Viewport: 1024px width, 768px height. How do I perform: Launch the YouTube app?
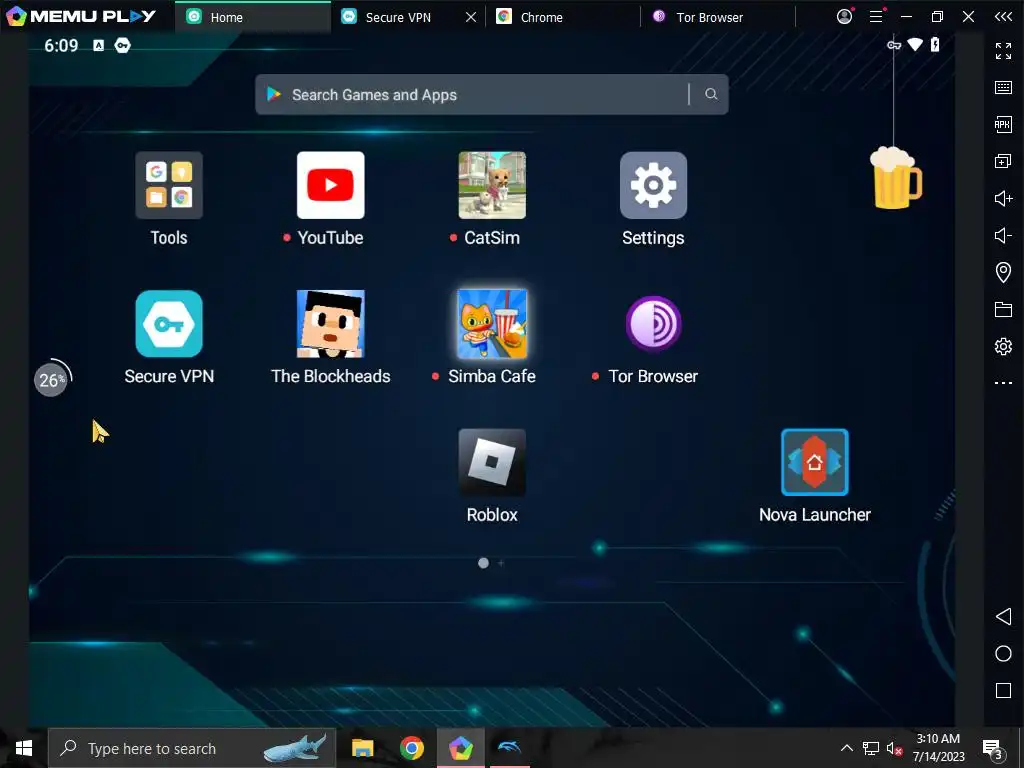tap(330, 185)
